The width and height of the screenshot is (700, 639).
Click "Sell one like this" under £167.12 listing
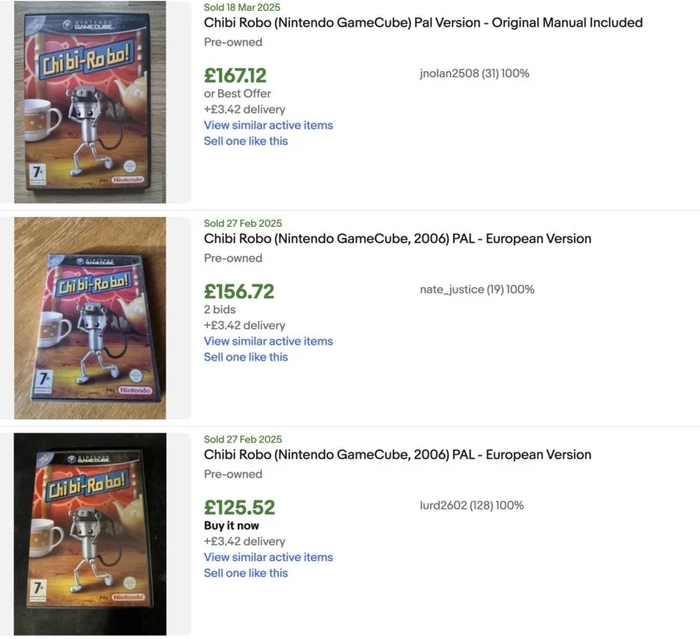click(x=246, y=141)
